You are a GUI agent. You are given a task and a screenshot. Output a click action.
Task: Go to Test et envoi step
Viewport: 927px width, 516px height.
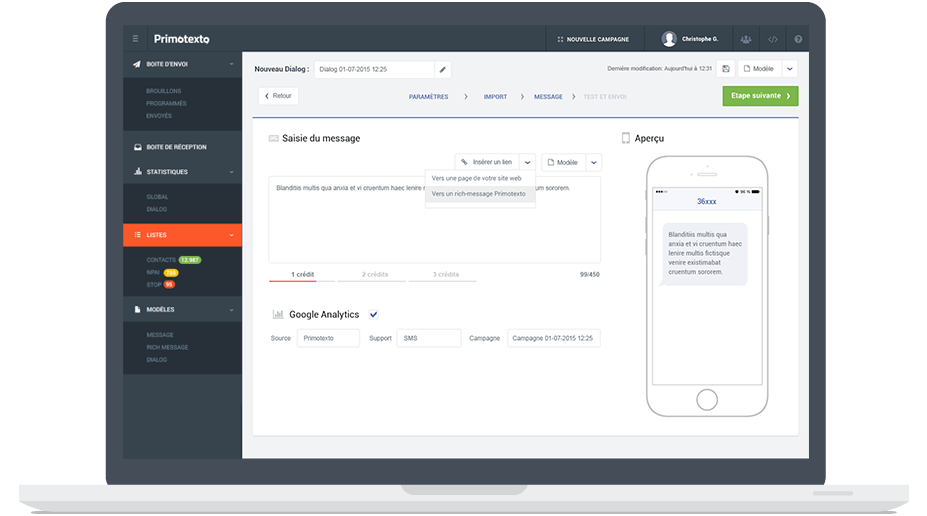click(605, 97)
